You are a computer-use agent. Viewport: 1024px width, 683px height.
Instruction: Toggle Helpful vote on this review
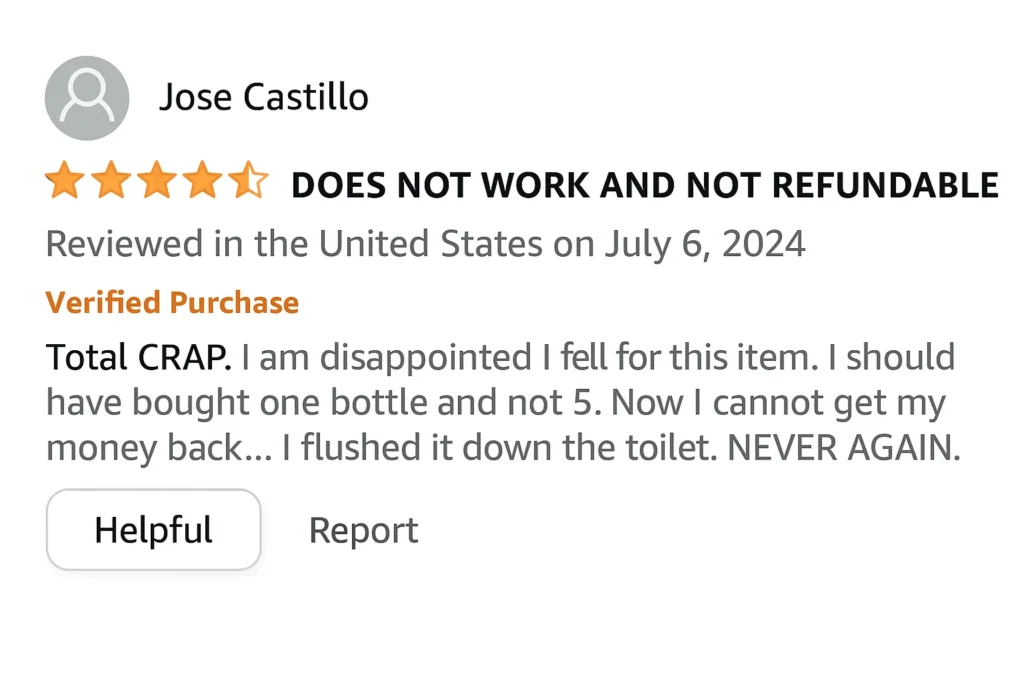[x=153, y=530]
